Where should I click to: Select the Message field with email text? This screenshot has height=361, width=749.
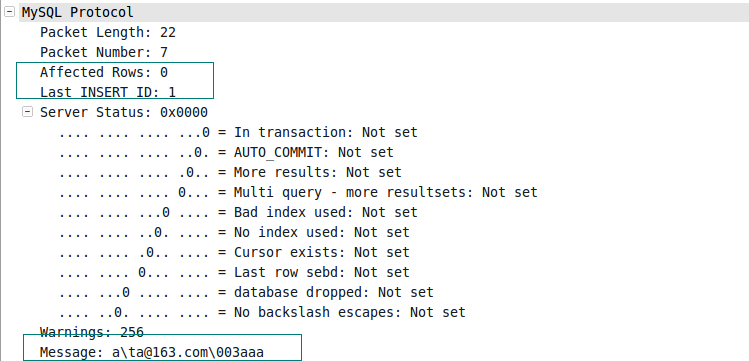pos(152,352)
